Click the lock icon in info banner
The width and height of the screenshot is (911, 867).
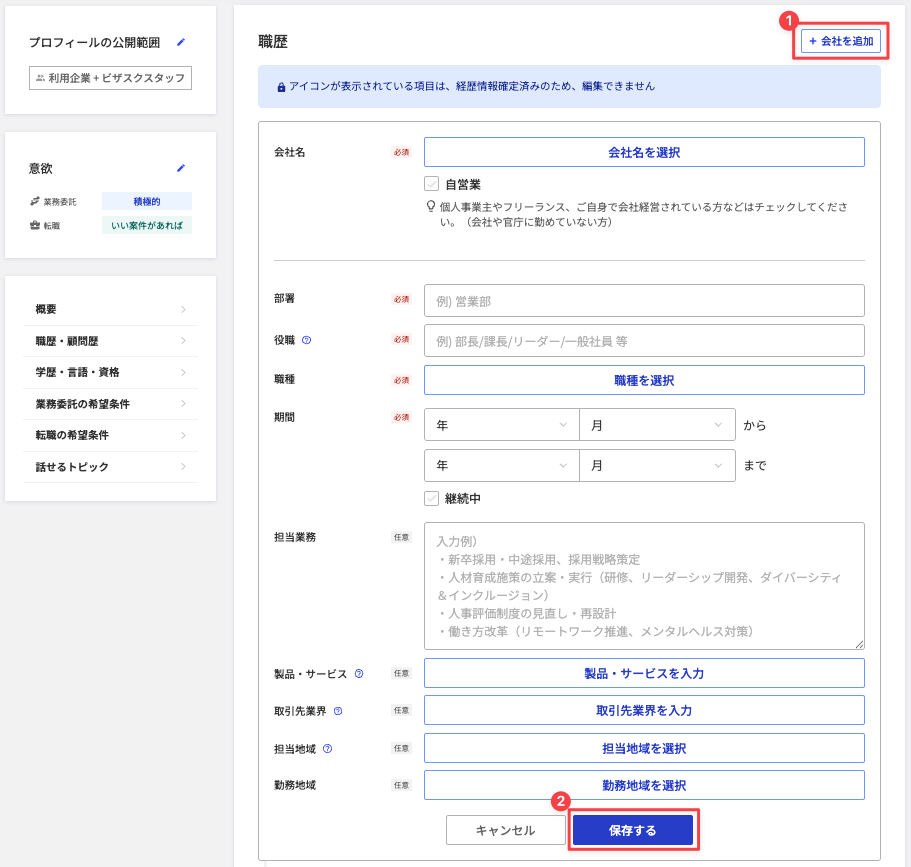pos(281,87)
